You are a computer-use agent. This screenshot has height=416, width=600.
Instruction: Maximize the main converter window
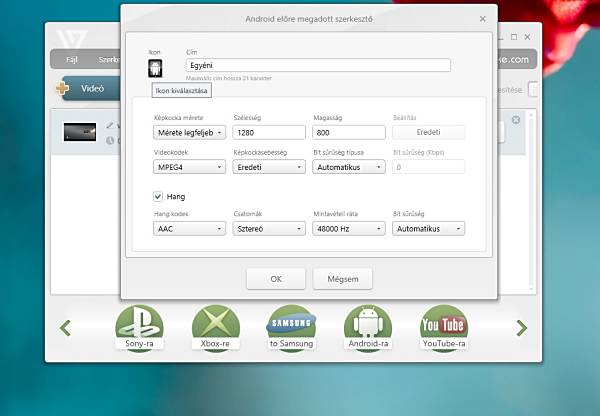pyautogui.click(x=514, y=37)
